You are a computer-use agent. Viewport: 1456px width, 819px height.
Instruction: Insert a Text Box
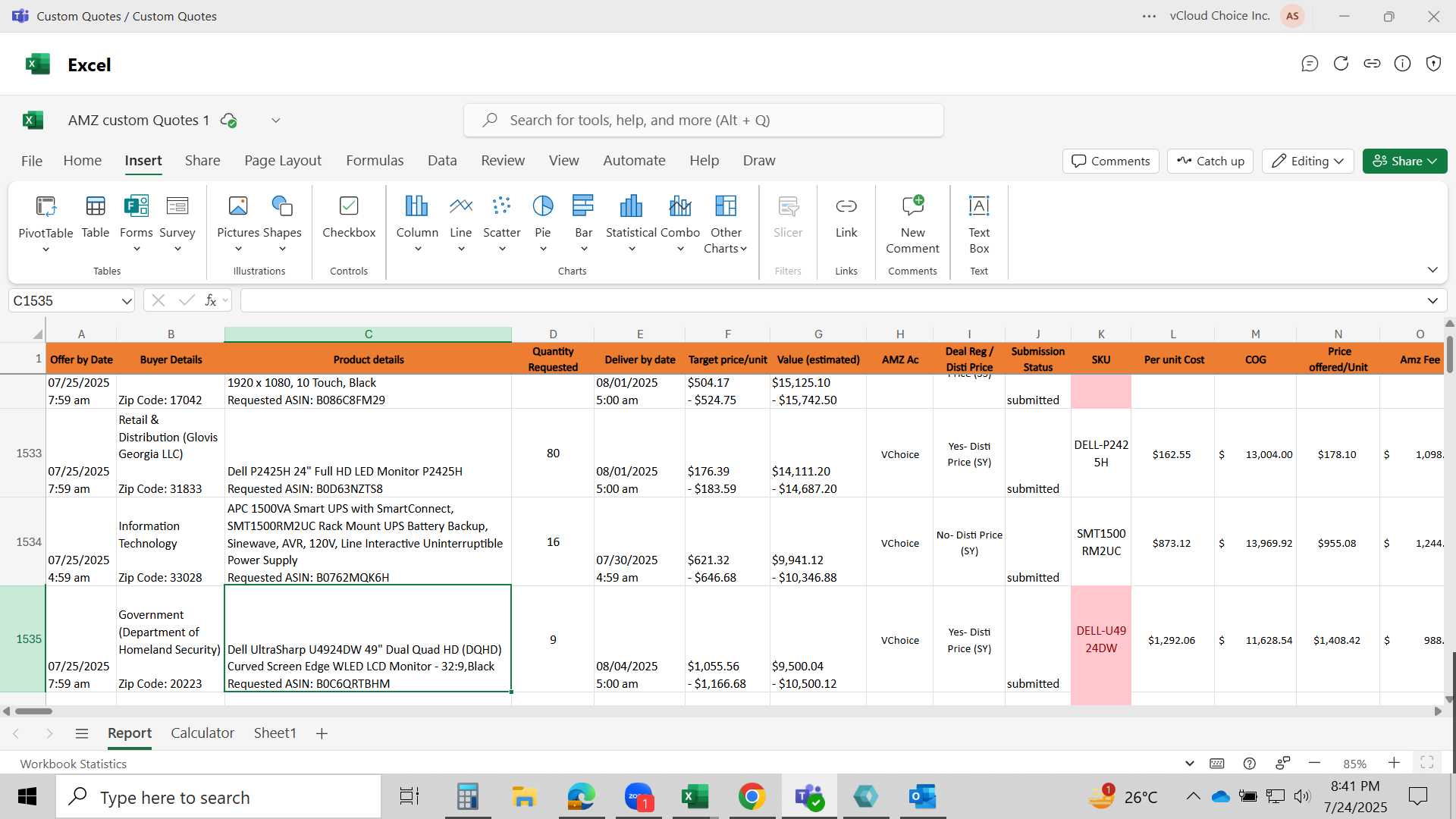pos(979,224)
